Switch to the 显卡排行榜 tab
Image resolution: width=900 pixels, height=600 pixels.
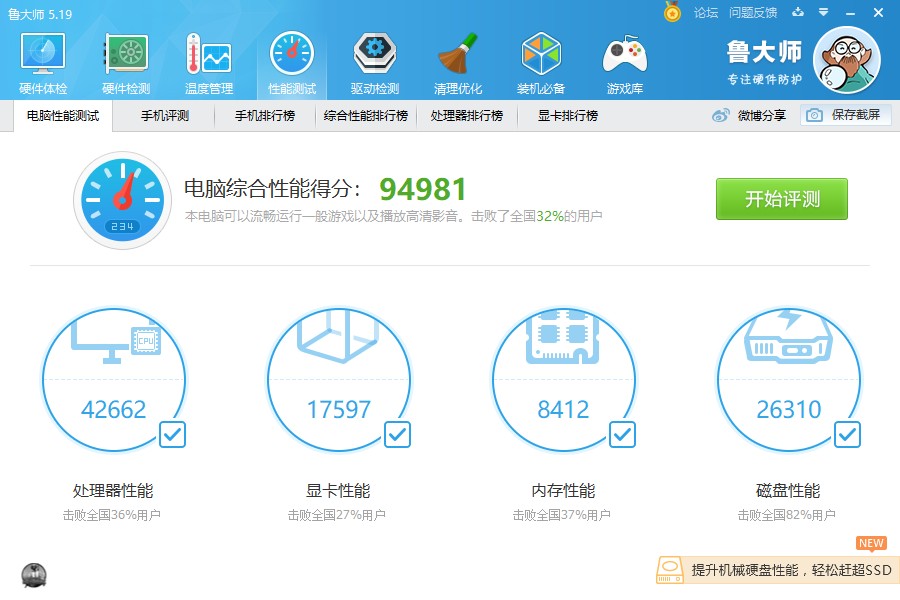pos(566,115)
